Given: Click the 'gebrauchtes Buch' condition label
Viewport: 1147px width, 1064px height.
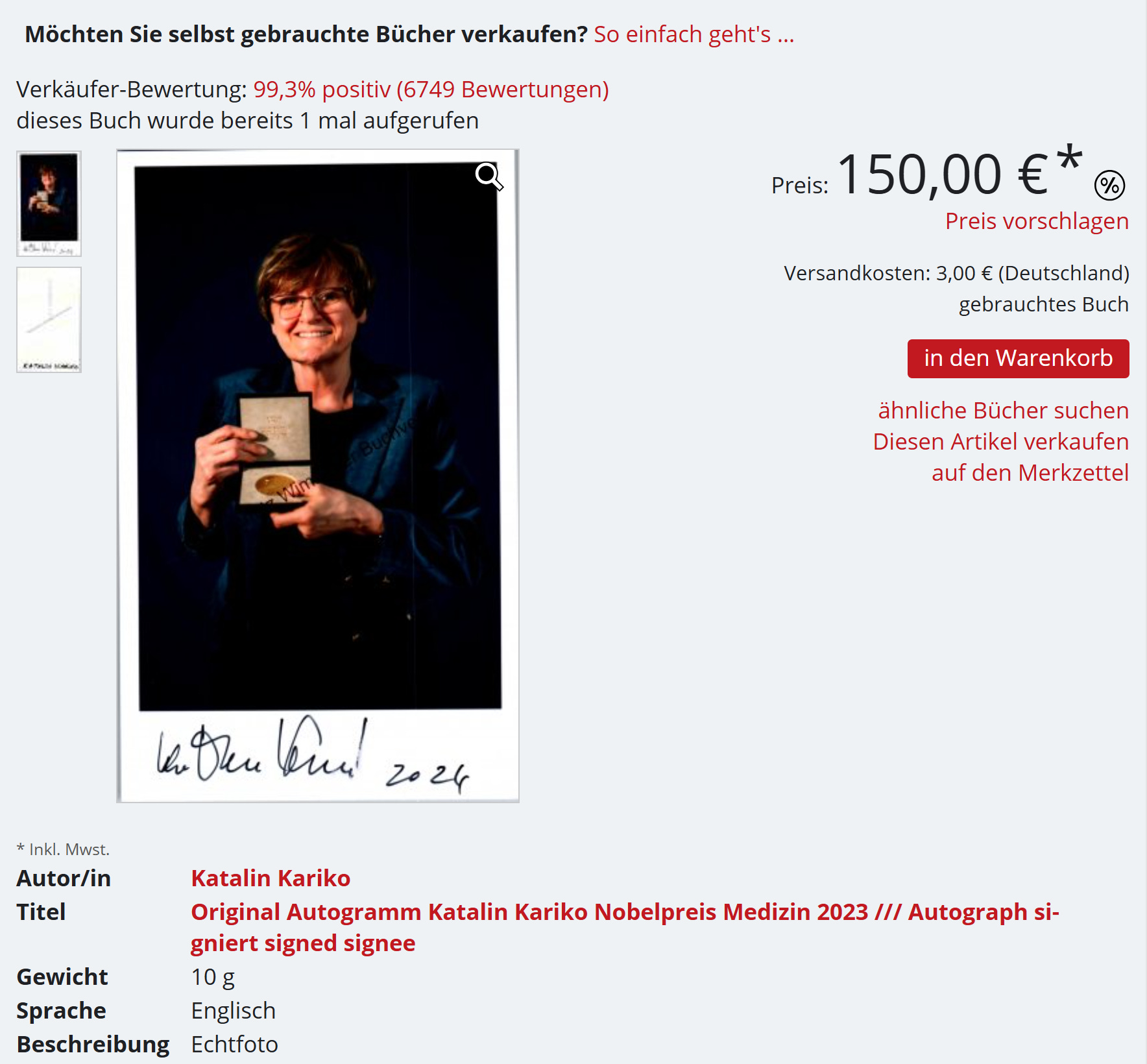Looking at the screenshot, I should (1043, 304).
